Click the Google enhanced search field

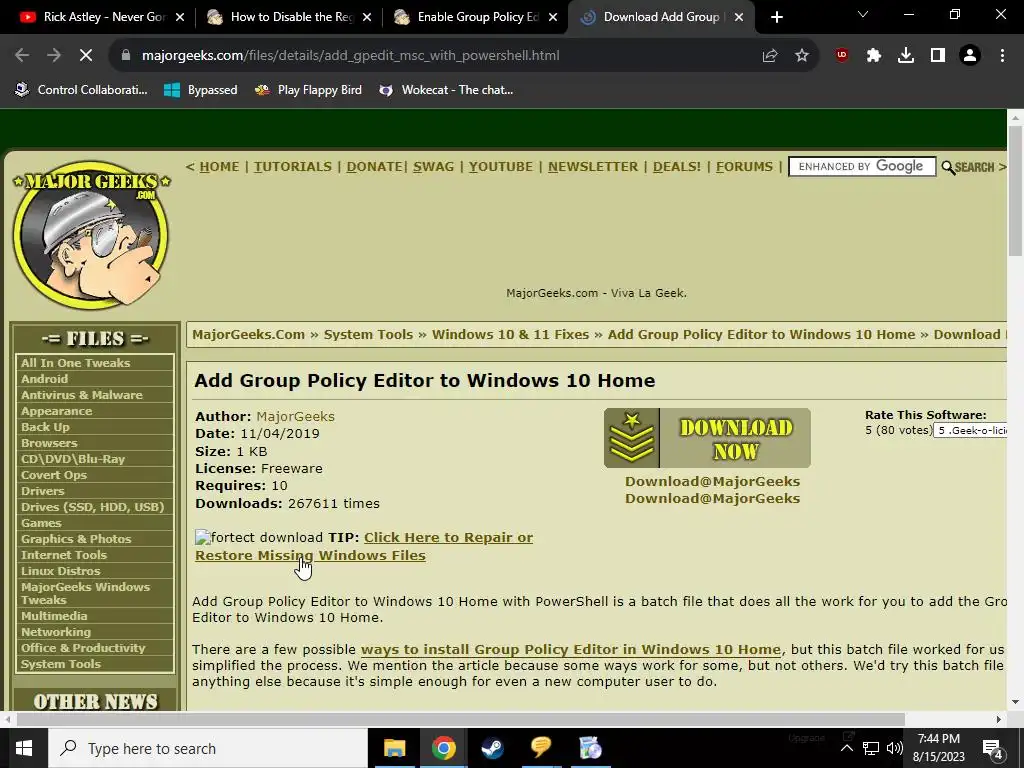[x=862, y=167]
